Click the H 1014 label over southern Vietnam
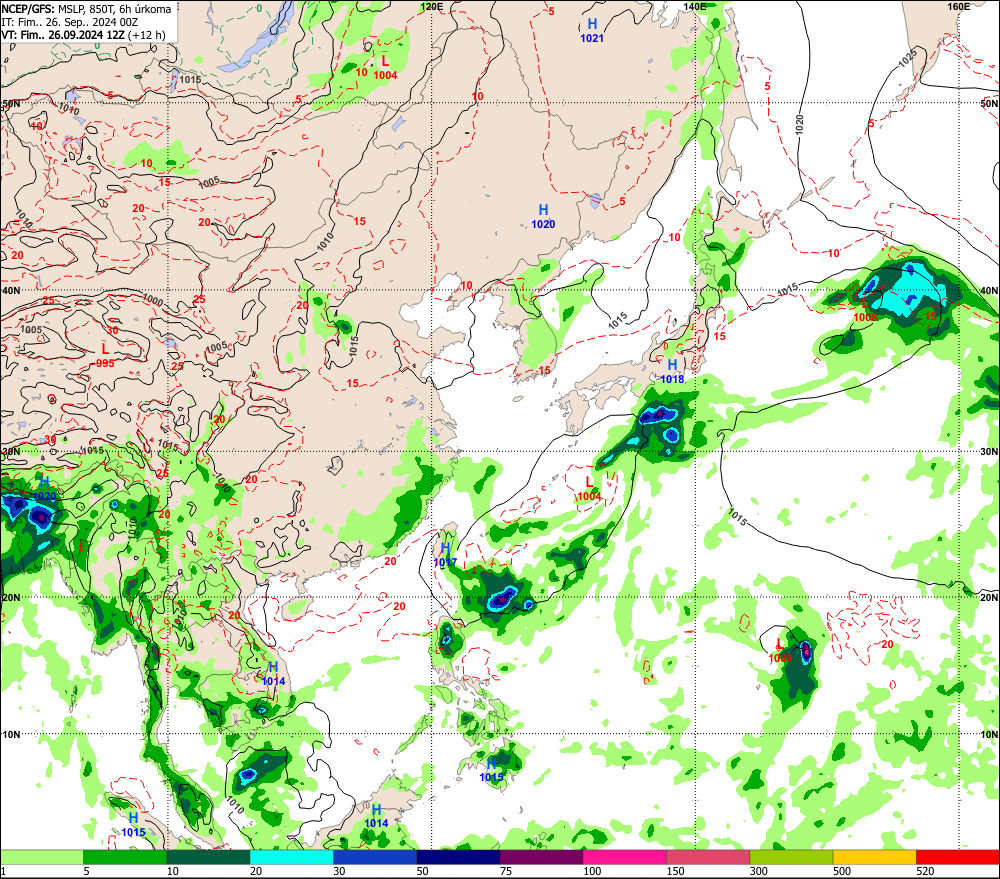1000x879 pixels. [x=273, y=674]
